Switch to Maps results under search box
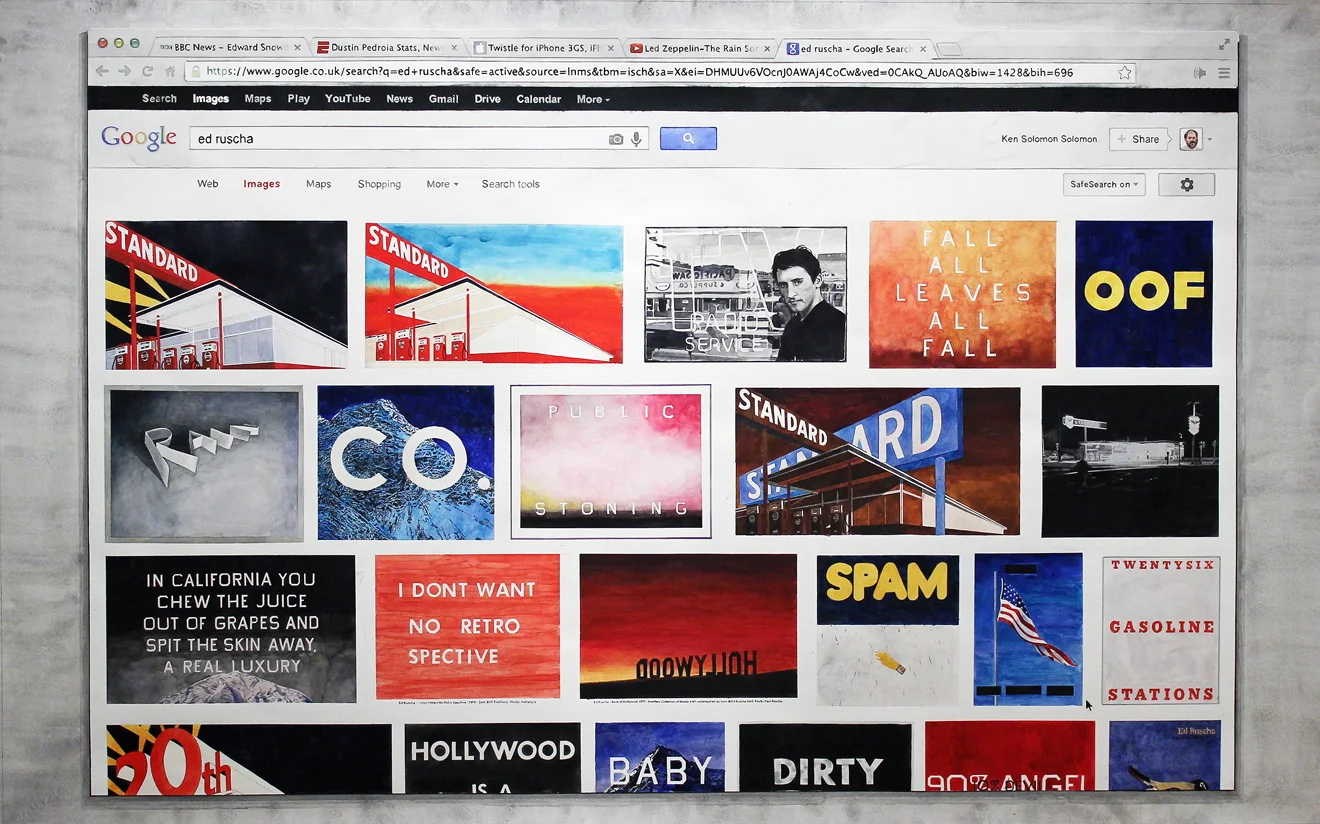The width and height of the screenshot is (1320, 824). click(319, 184)
